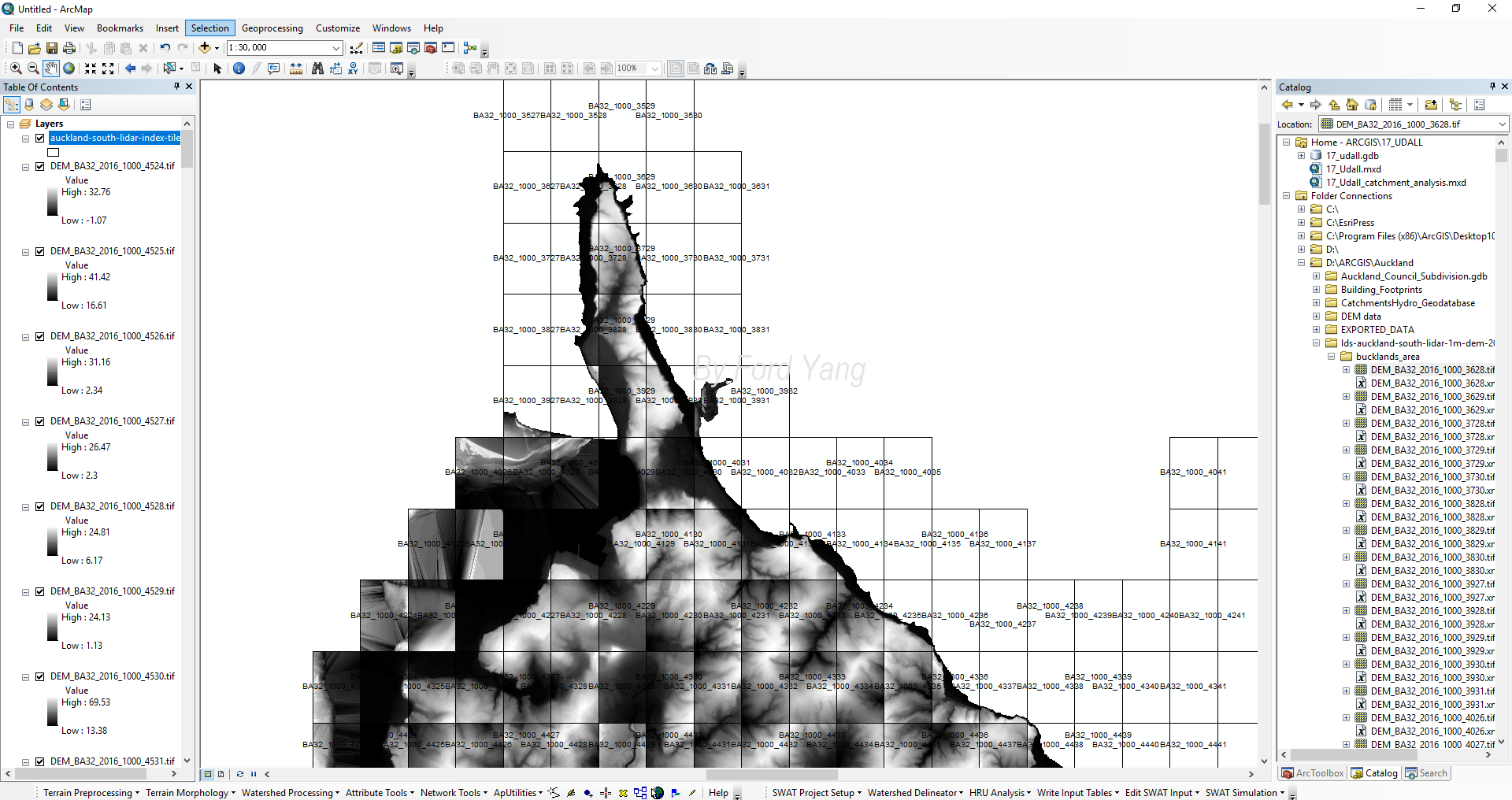Open the Catalog Location dropdown
This screenshot has height=800, width=1512.
point(1502,124)
